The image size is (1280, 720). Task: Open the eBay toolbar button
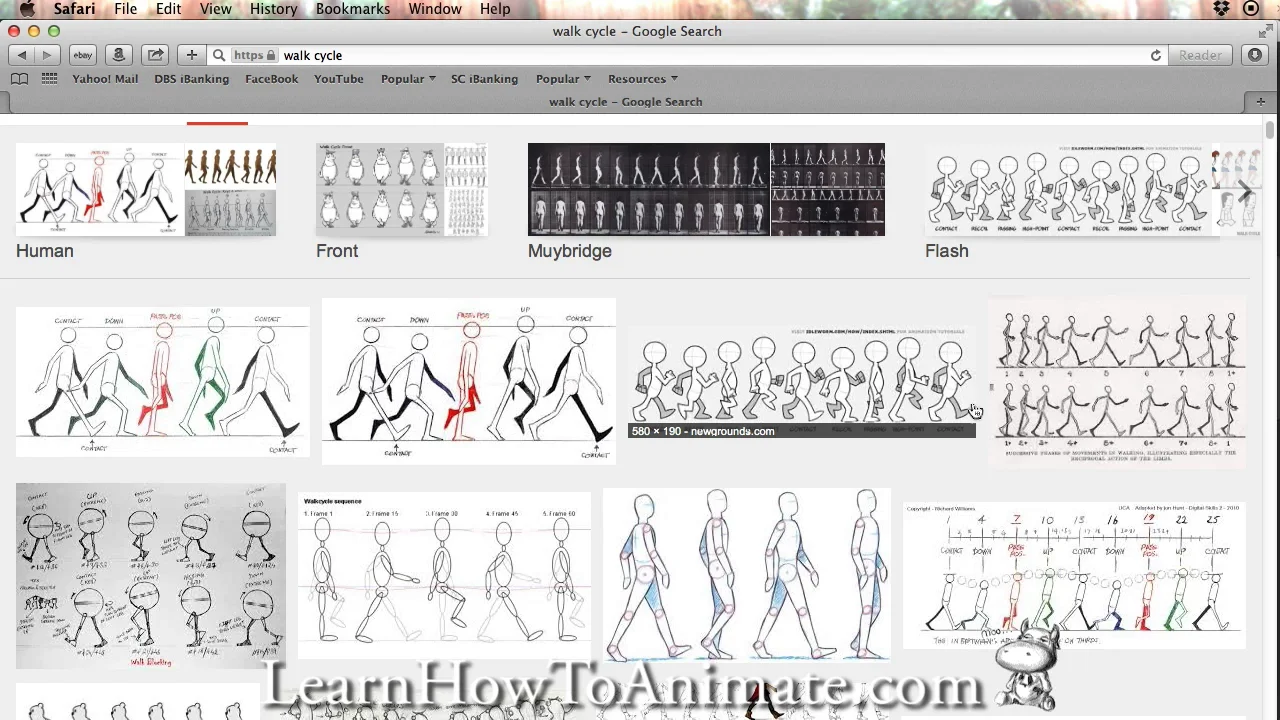coord(83,55)
